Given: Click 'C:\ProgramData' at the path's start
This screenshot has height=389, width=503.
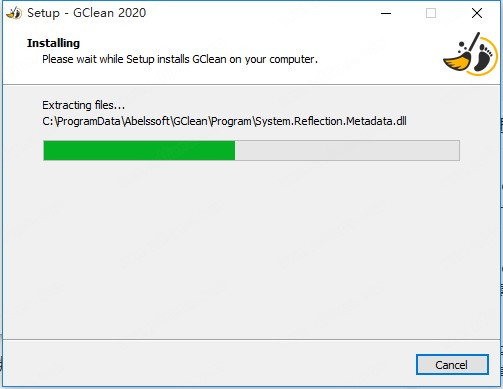Looking at the screenshot, I should (81, 121).
